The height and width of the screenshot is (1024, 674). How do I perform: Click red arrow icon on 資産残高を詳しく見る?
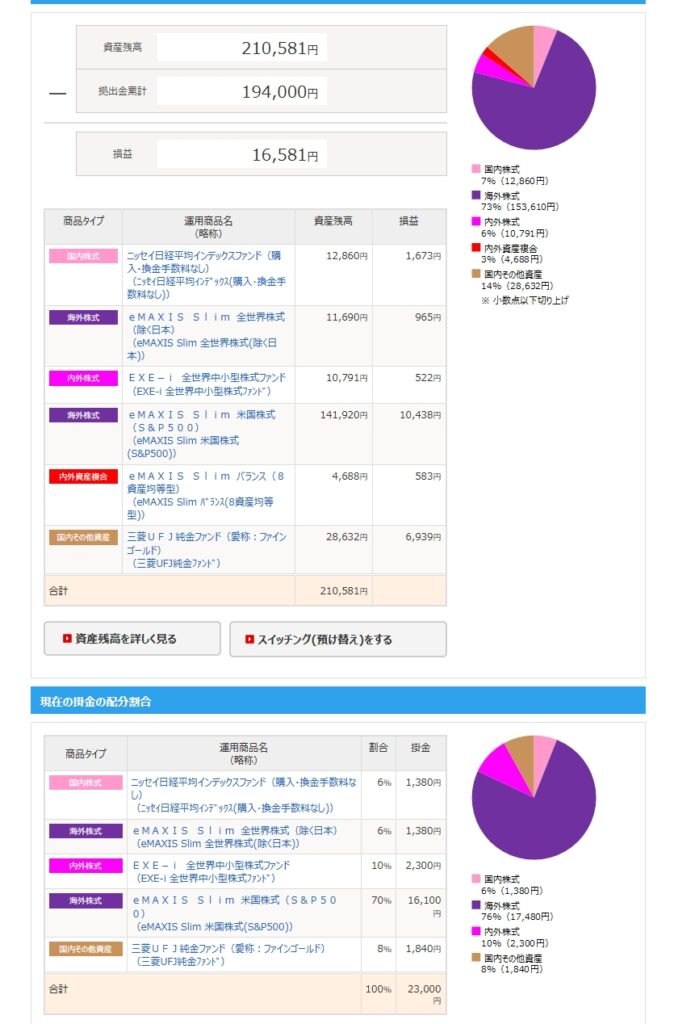[67, 639]
